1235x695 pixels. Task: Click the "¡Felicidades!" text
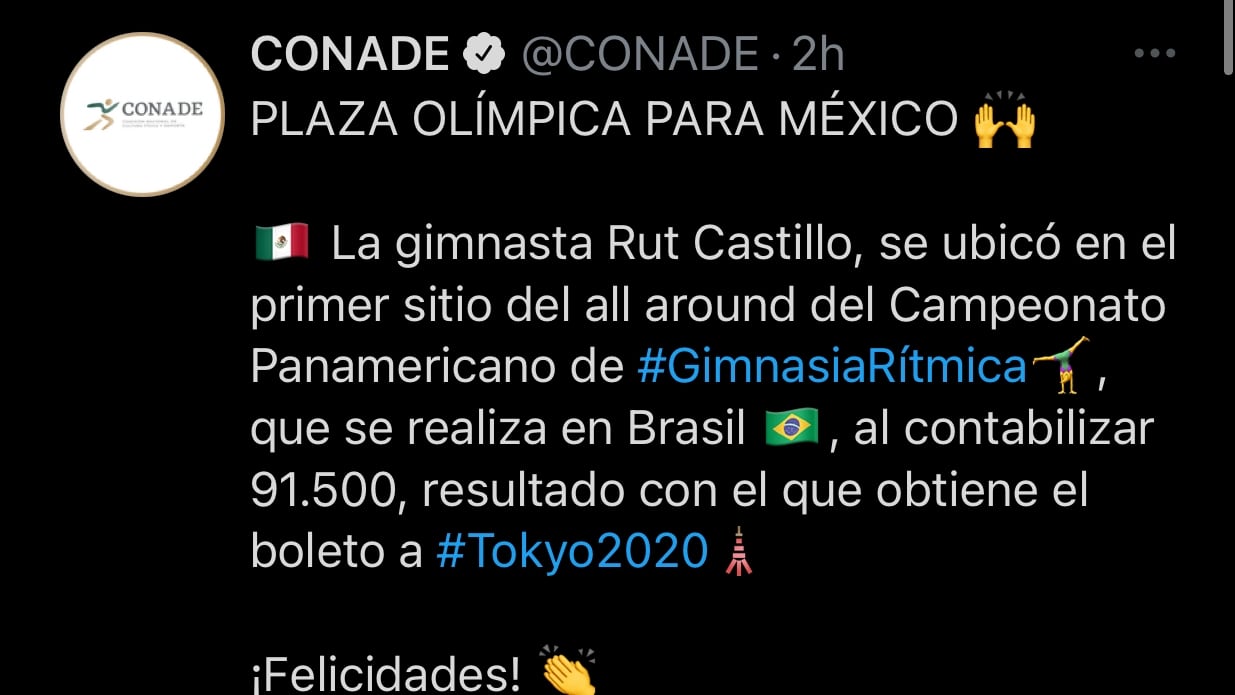pos(385,676)
